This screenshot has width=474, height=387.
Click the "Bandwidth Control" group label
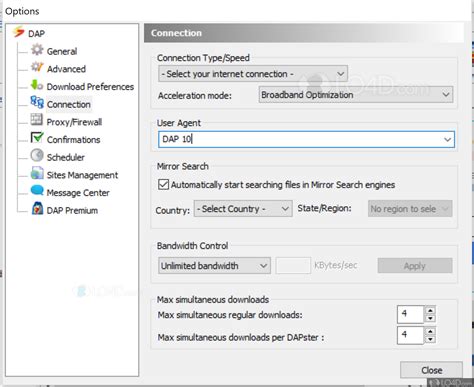(x=192, y=246)
